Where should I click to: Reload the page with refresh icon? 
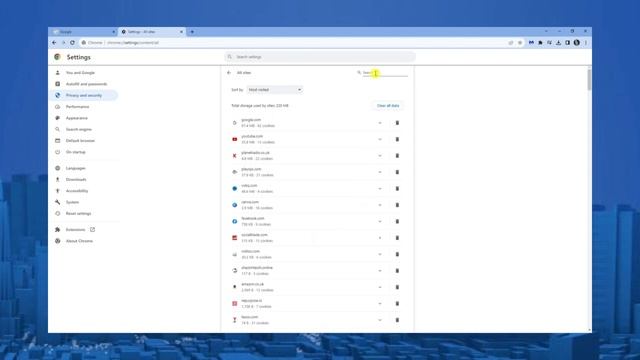pos(72,42)
